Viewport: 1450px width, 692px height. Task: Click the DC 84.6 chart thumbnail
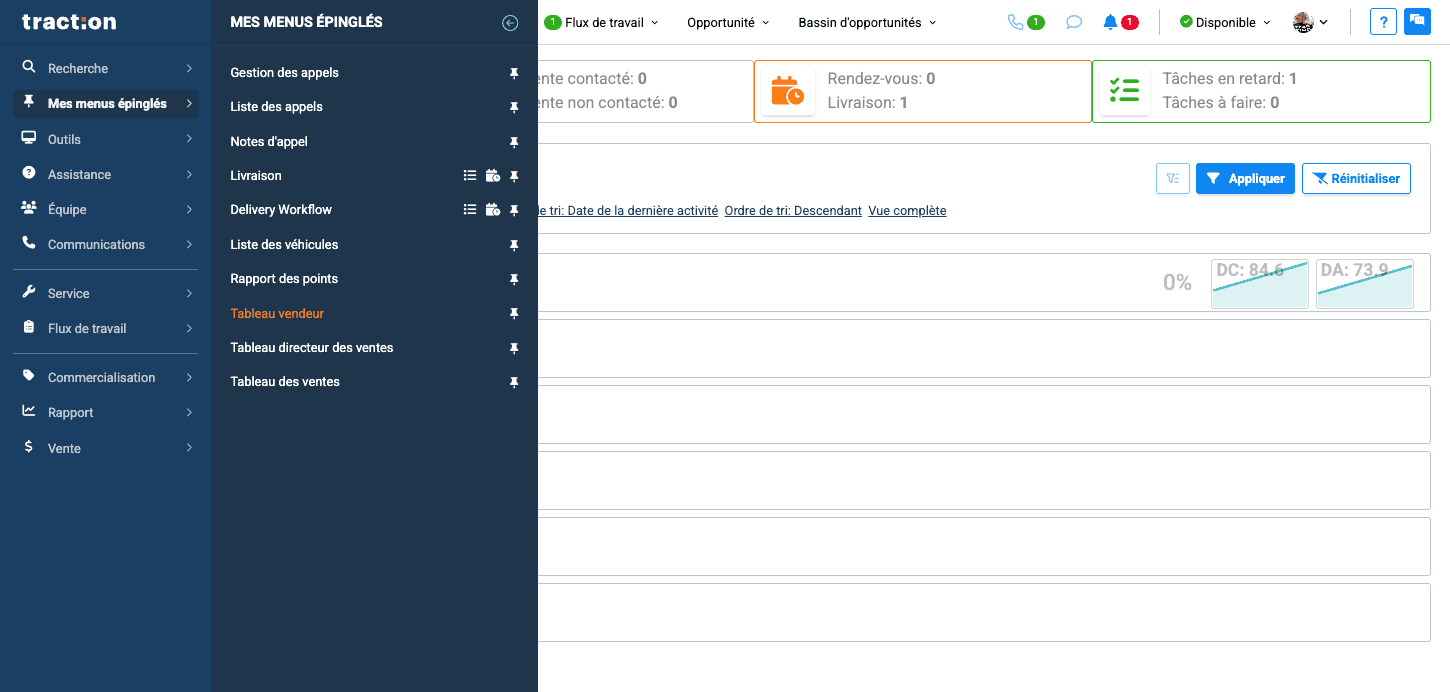tap(1259, 284)
